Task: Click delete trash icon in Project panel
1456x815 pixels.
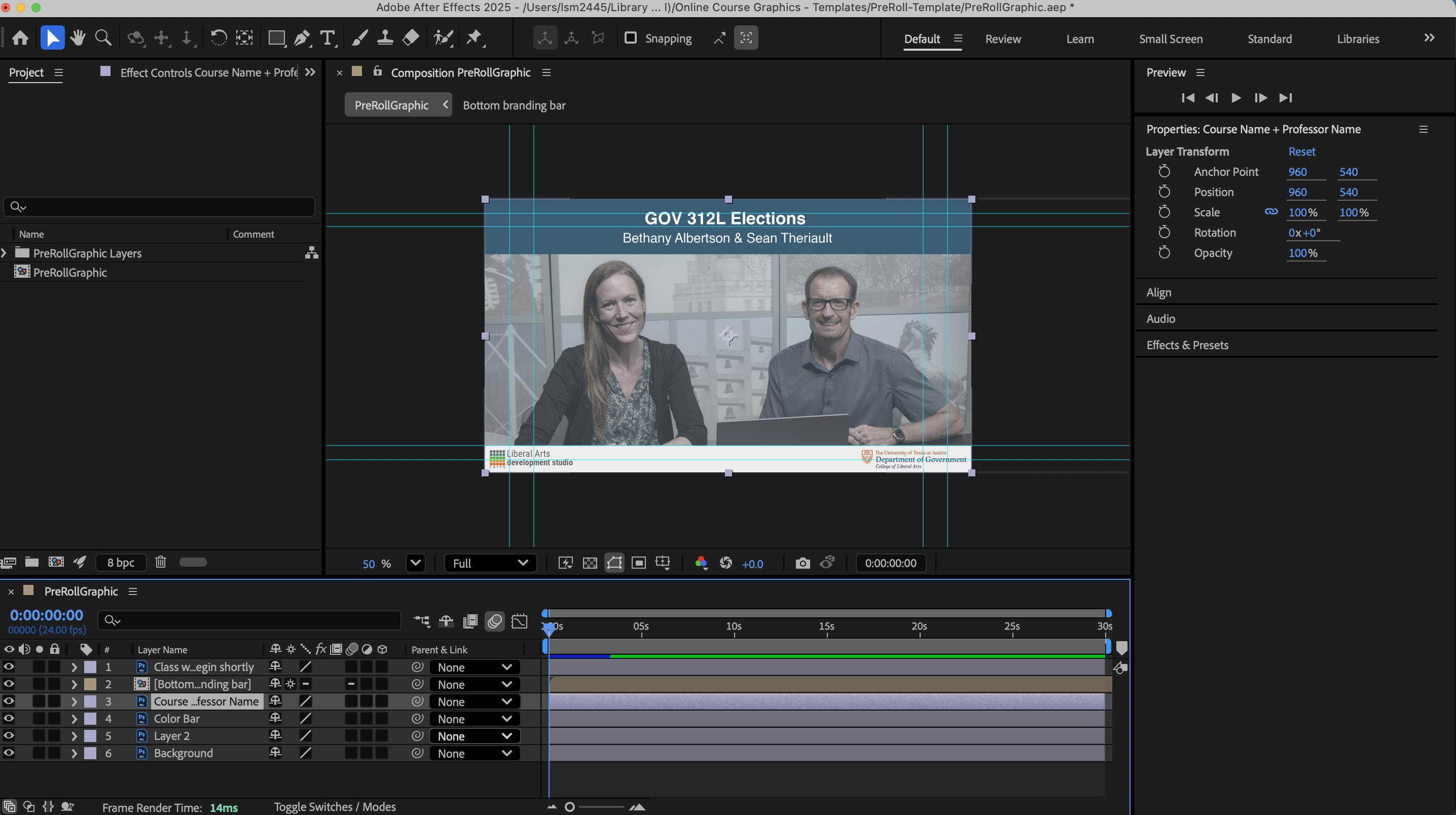Action: pyautogui.click(x=161, y=562)
